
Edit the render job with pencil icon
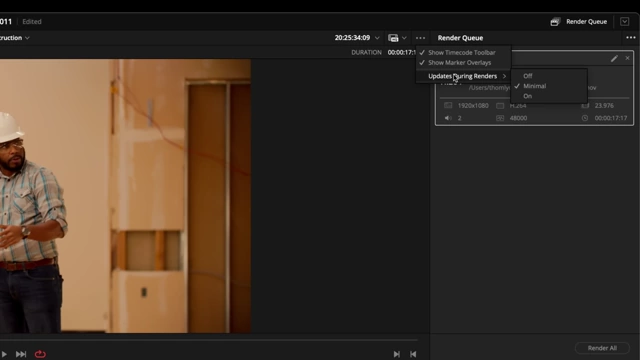click(x=614, y=58)
